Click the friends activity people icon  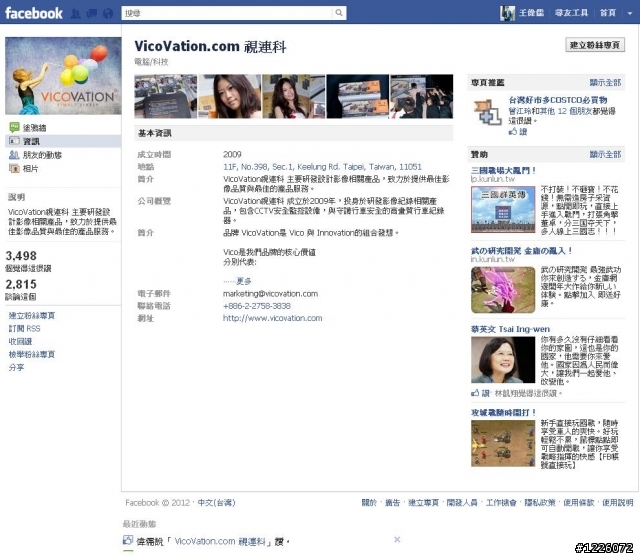click(14, 155)
